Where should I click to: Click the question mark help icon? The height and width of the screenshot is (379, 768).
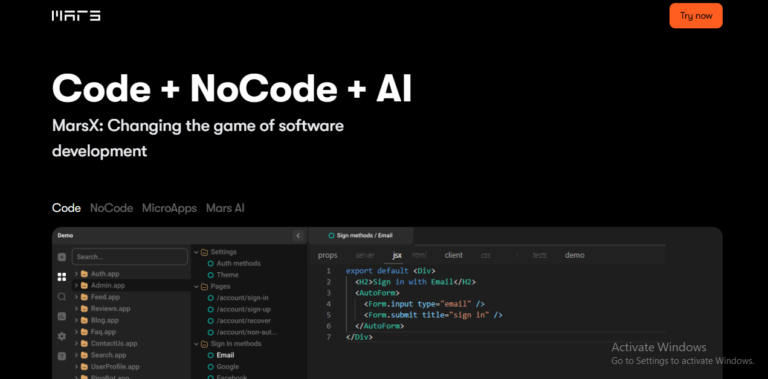tap(62, 356)
